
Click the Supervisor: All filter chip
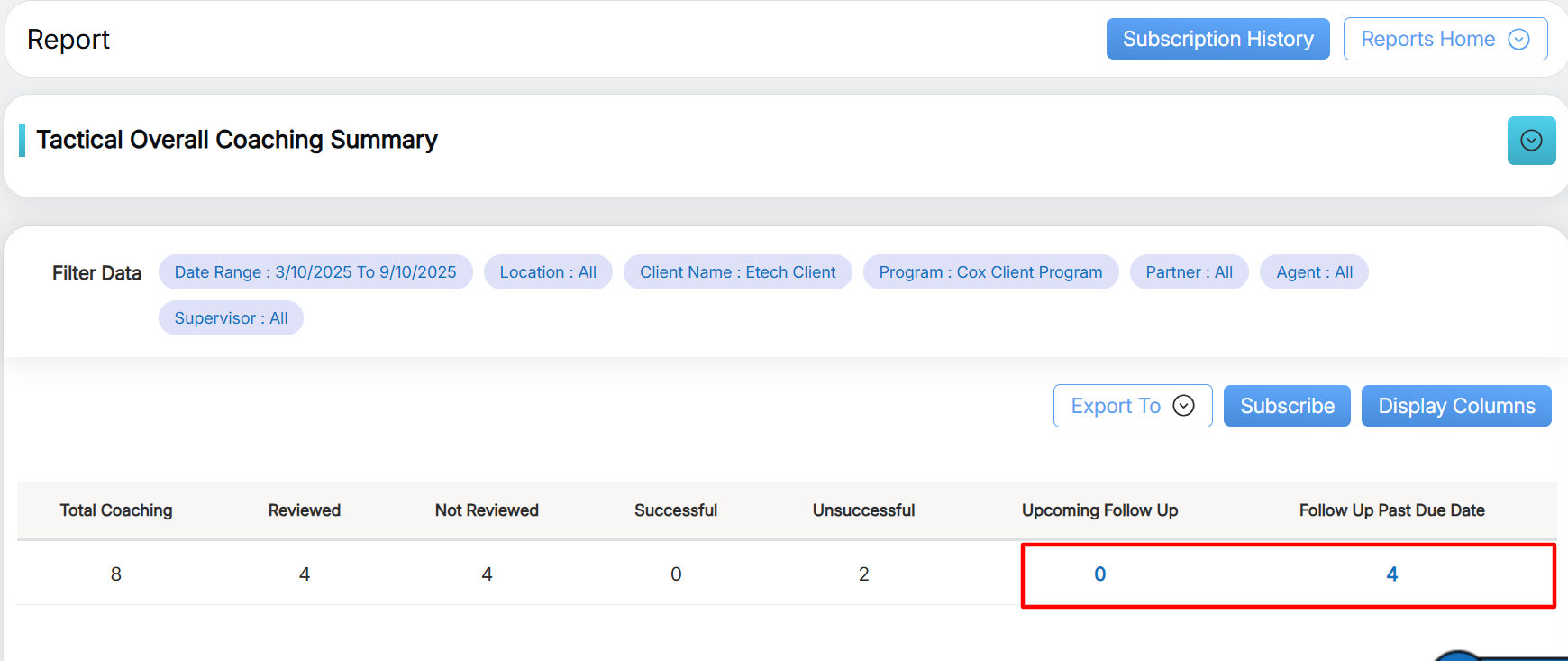tap(231, 318)
